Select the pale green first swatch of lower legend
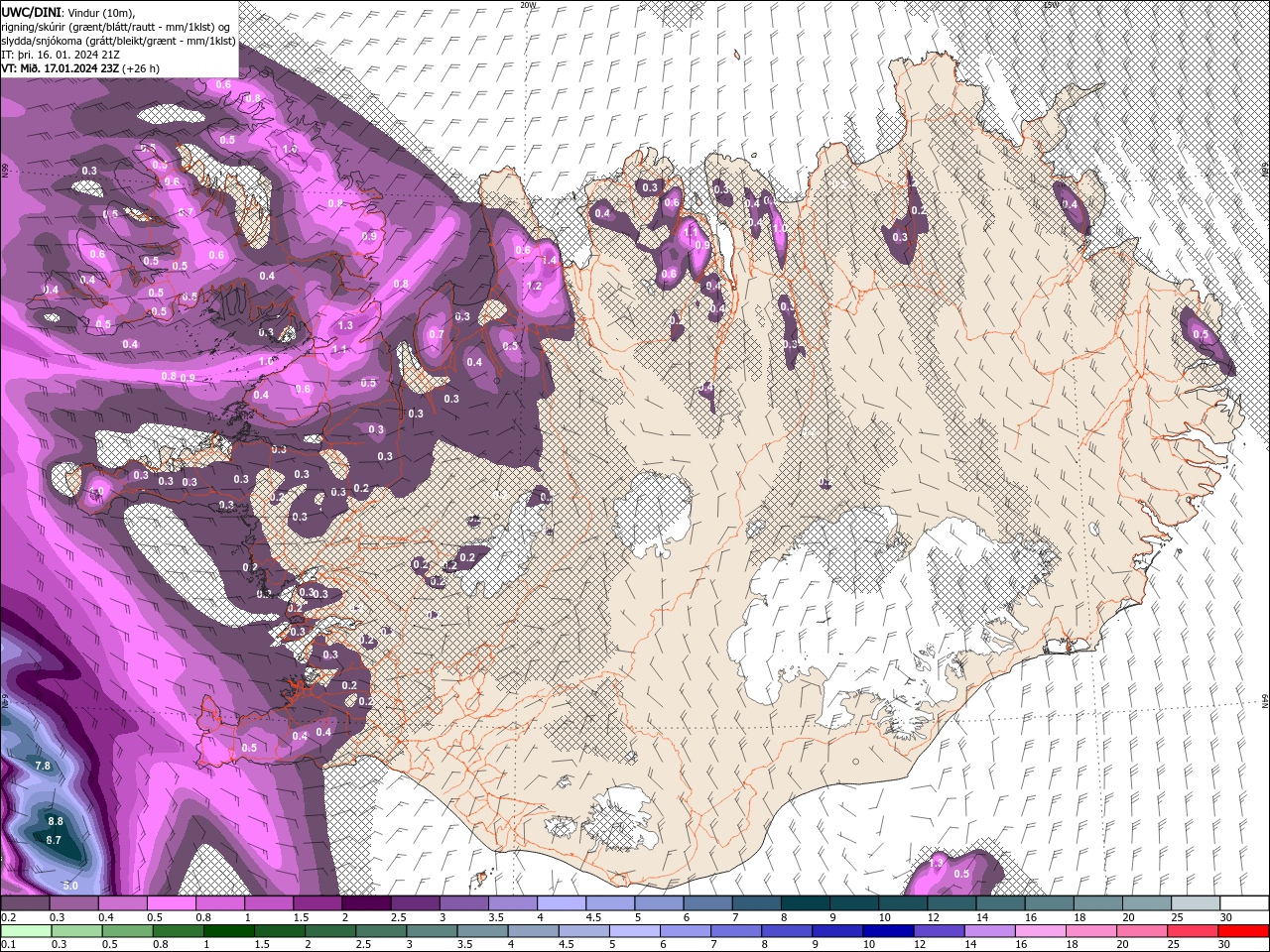 point(25,931)
